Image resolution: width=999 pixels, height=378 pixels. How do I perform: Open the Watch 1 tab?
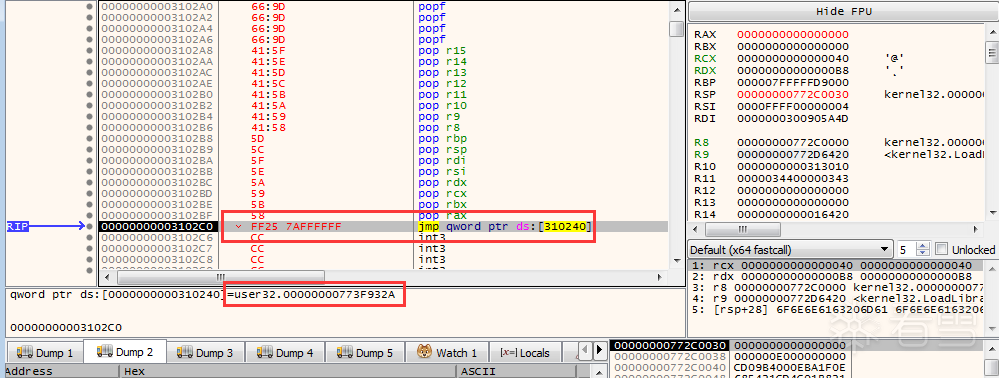click(447, 353)
